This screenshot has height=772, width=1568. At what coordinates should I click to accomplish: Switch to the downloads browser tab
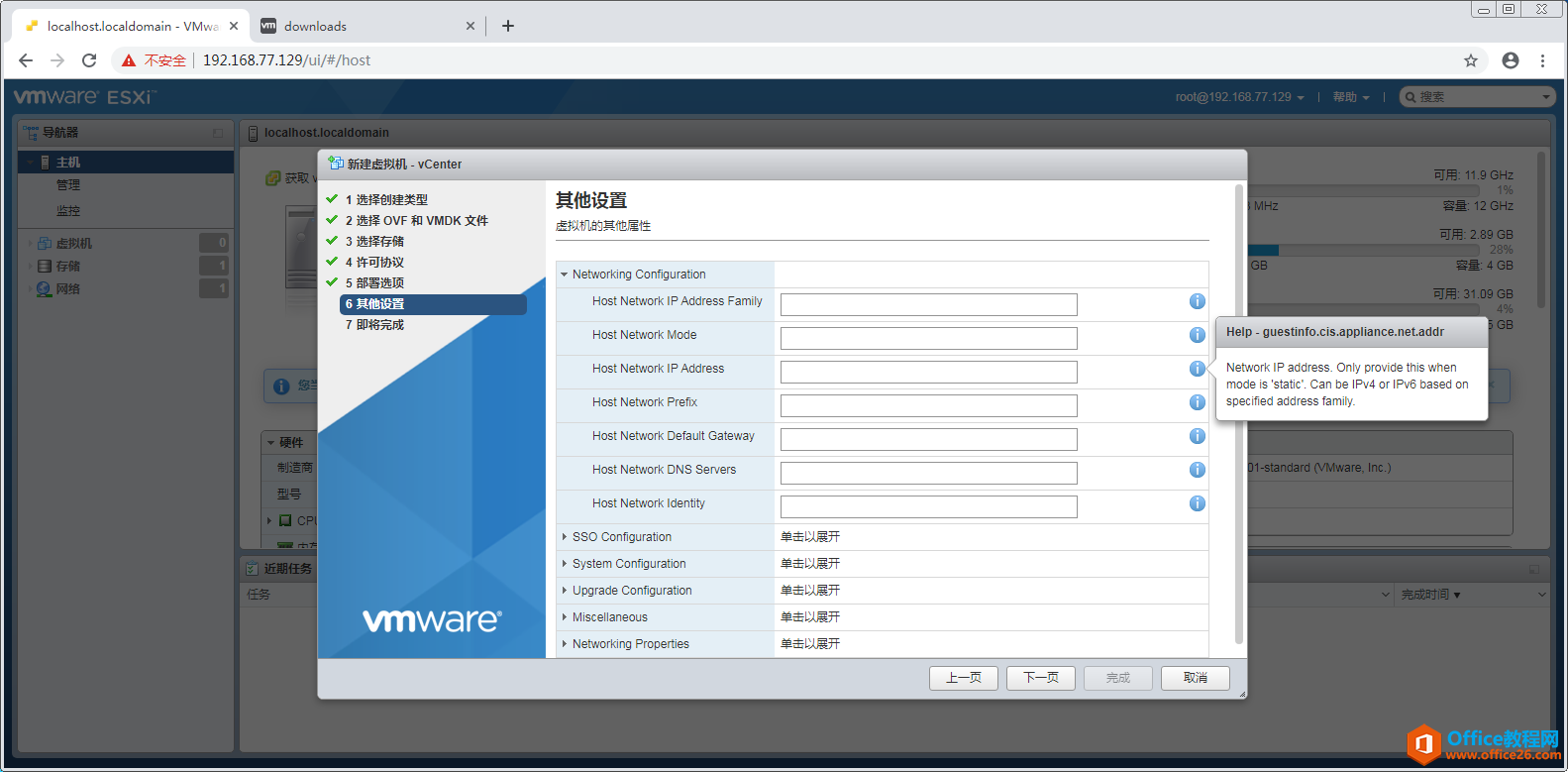coord(366,26)
